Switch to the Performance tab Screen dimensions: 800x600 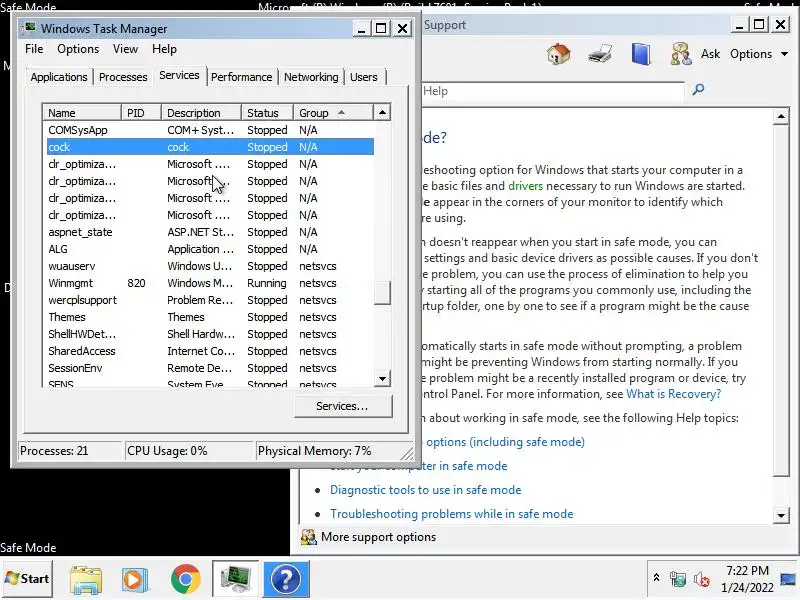241,77
